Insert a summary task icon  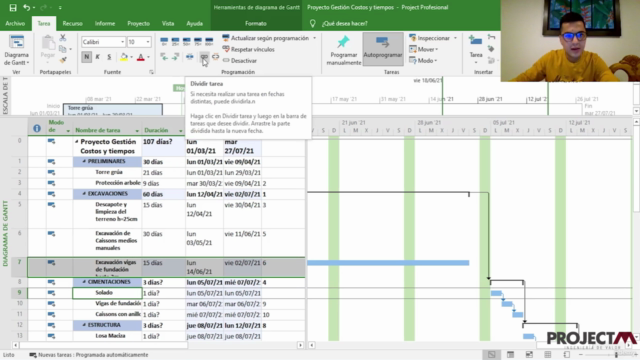tap(491, 38)
